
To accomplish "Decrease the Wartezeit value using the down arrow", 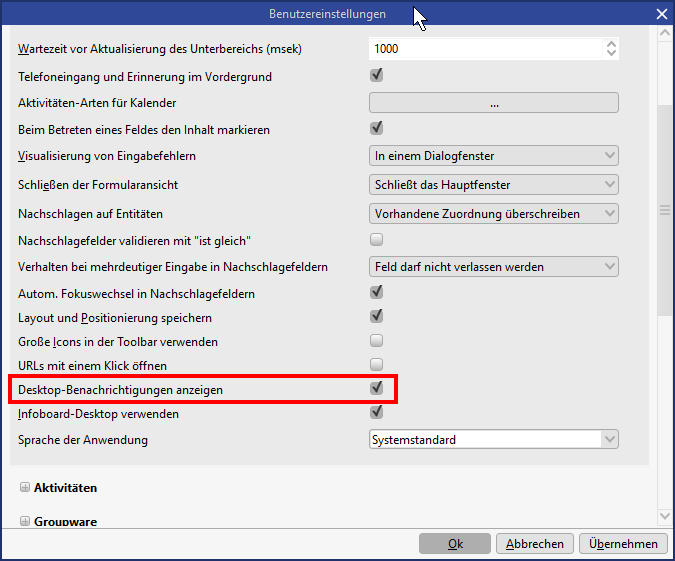I will pos(610,53).
